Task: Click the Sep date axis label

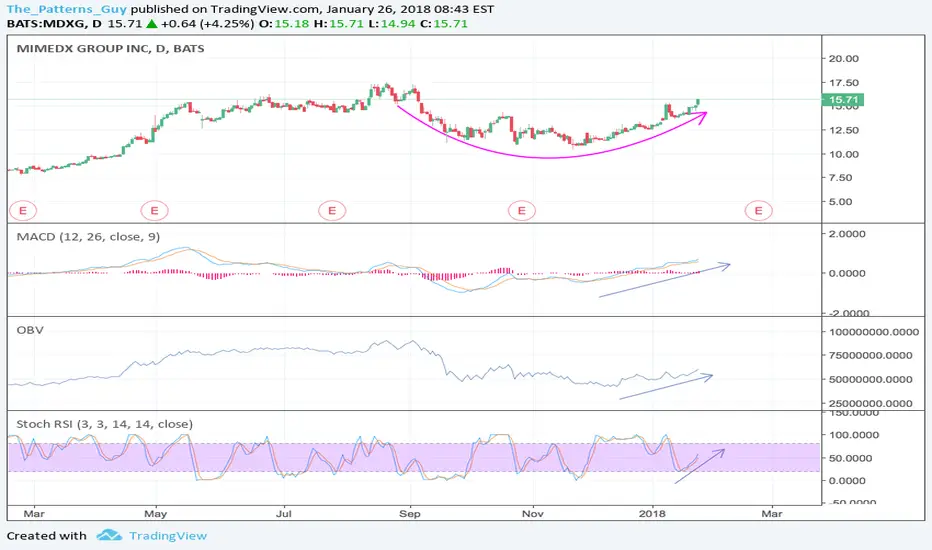Action: click(410, 514)
